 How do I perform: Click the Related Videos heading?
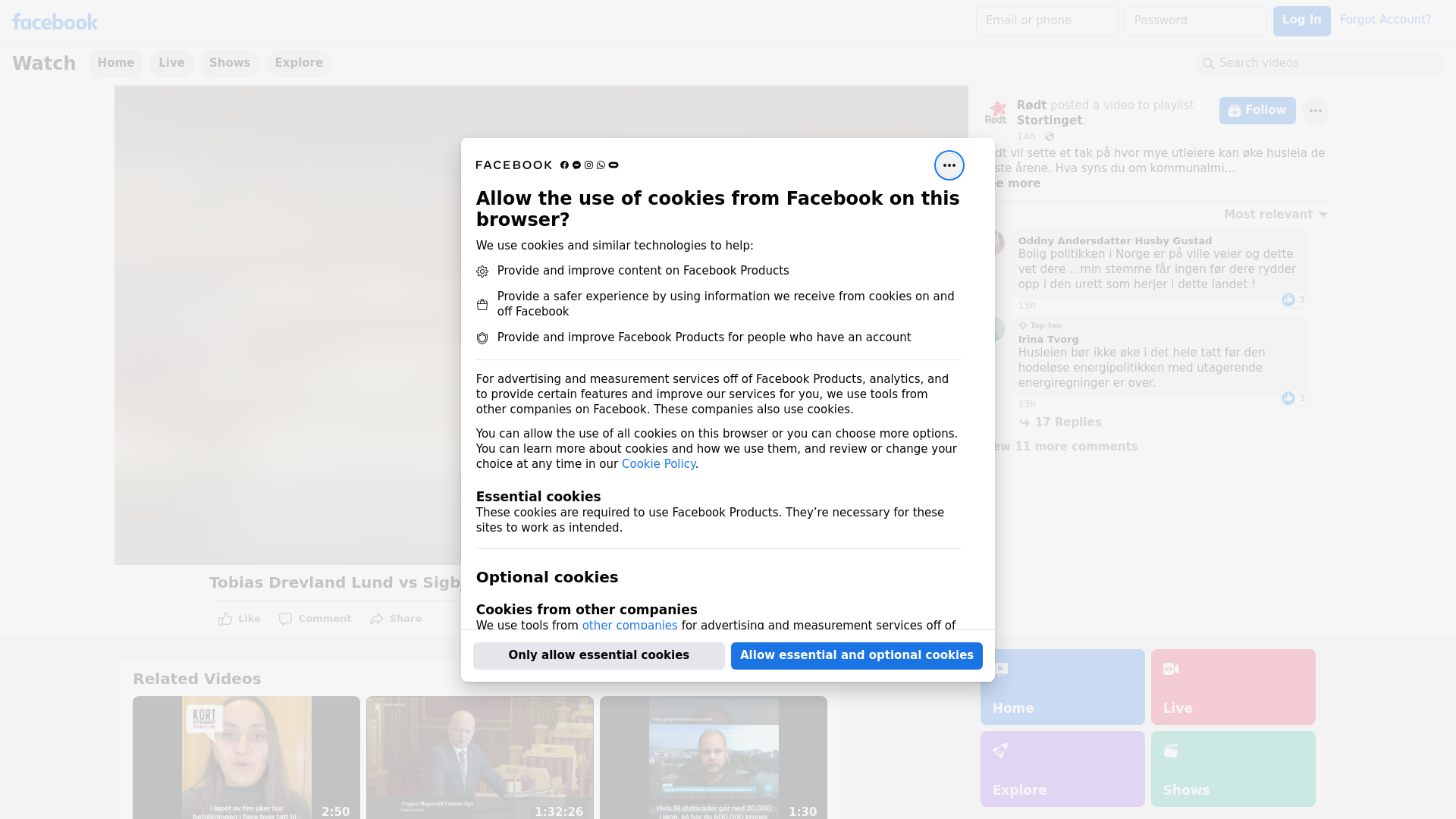click(197, 679)
